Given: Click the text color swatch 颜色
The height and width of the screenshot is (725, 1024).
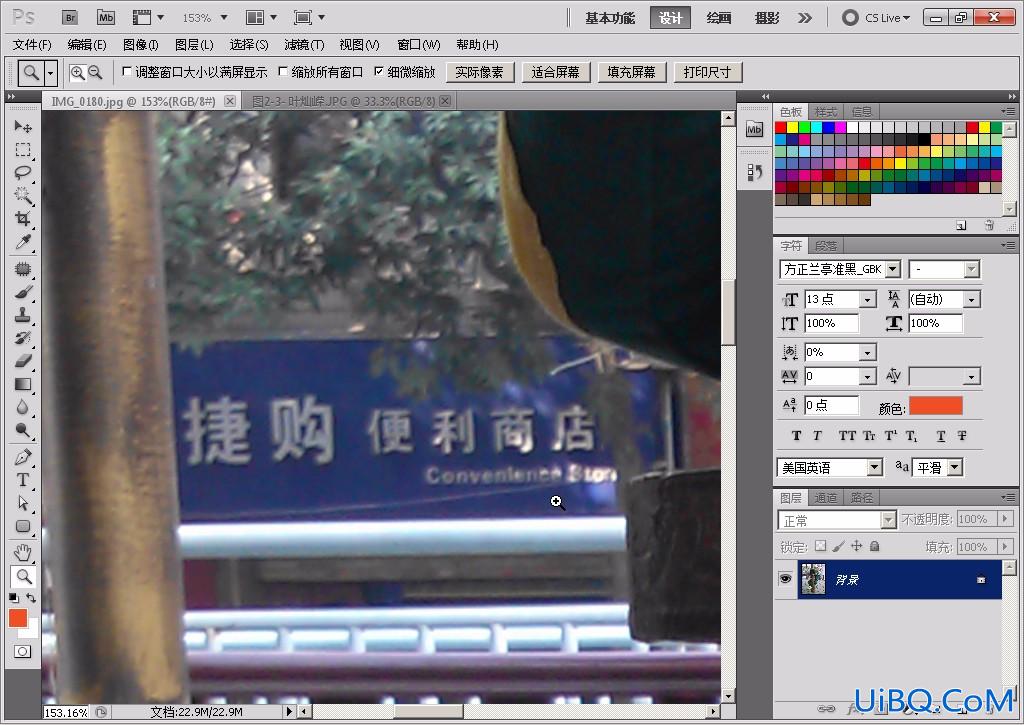Looking at the screenshot, I should (936, 406).
